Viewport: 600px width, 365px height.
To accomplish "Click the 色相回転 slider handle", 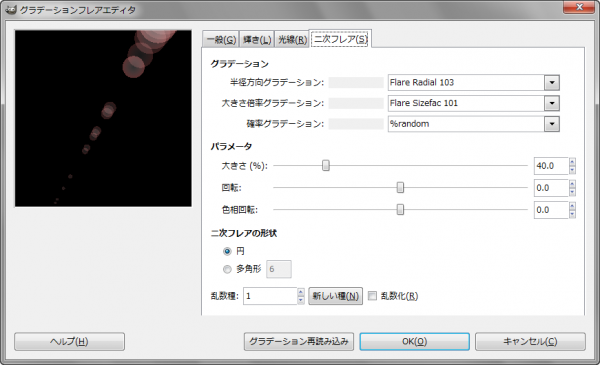I will [x=400, y=209].
